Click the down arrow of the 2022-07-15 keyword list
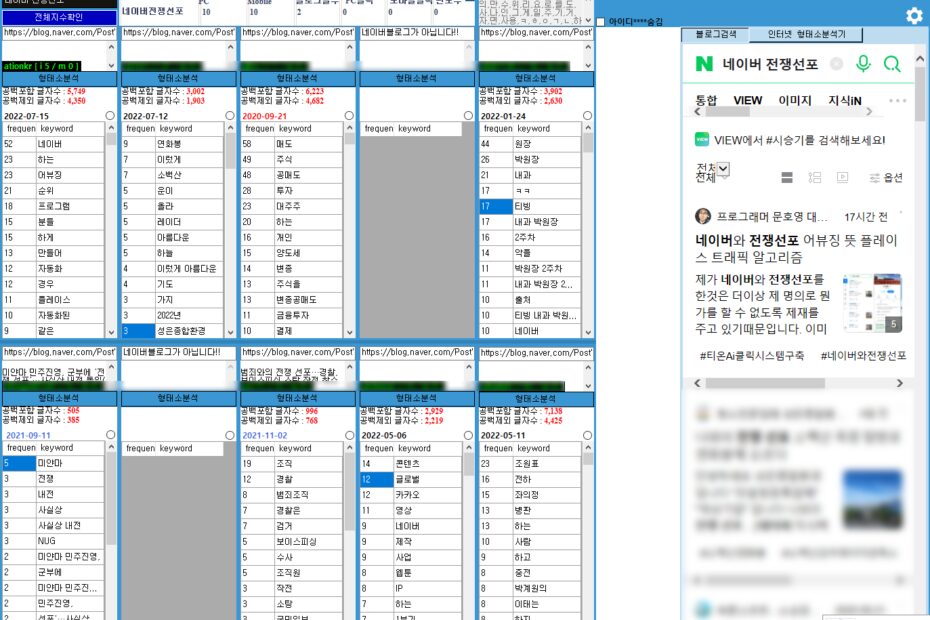The height and width of the screenshot is (620, 930). pyautogui.click(x=111, y=333)
